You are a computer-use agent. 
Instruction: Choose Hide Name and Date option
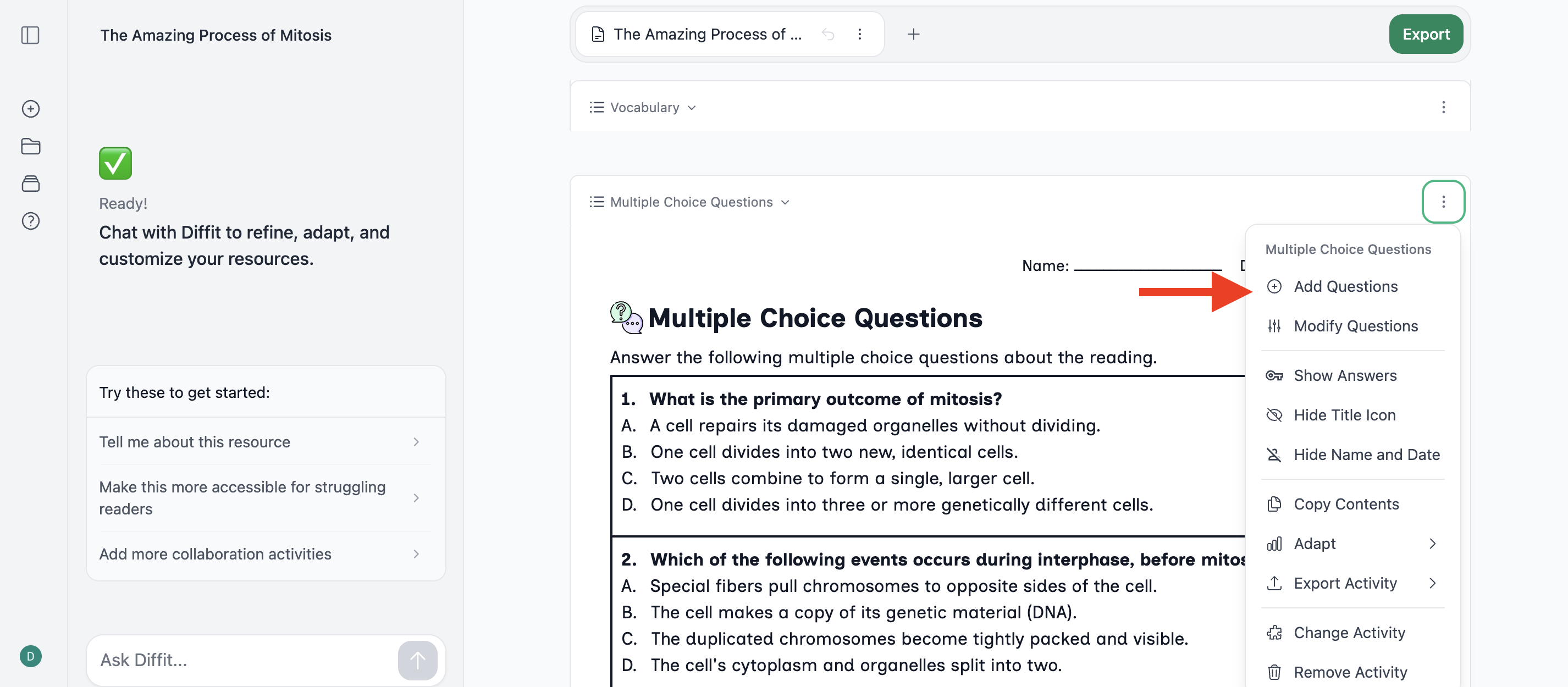coord(1352,455)
